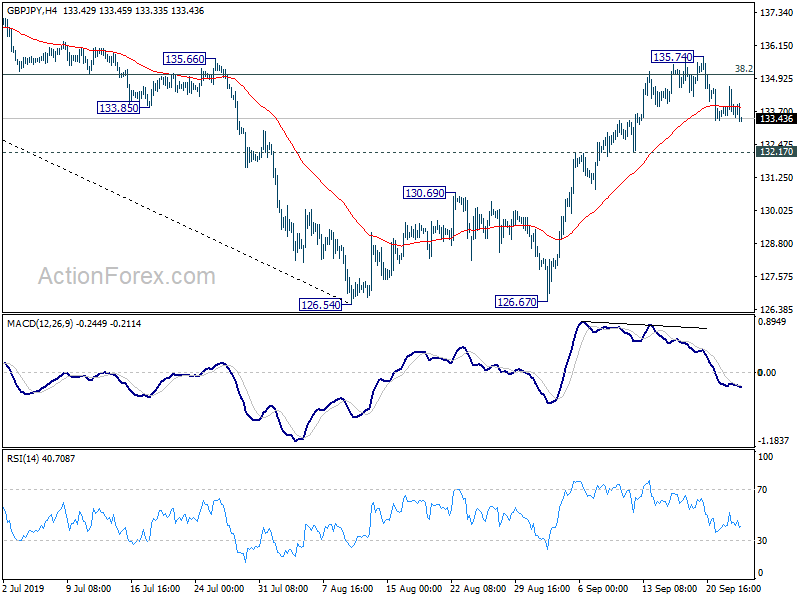Click the 127.575 price axis value
The width and height of the screenshot is (800, 600).
pos(776,277)
